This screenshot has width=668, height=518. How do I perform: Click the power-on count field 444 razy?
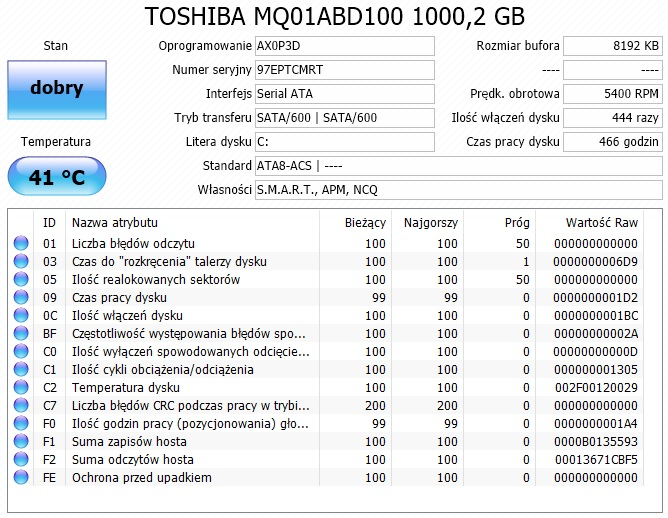coord(613,118)
